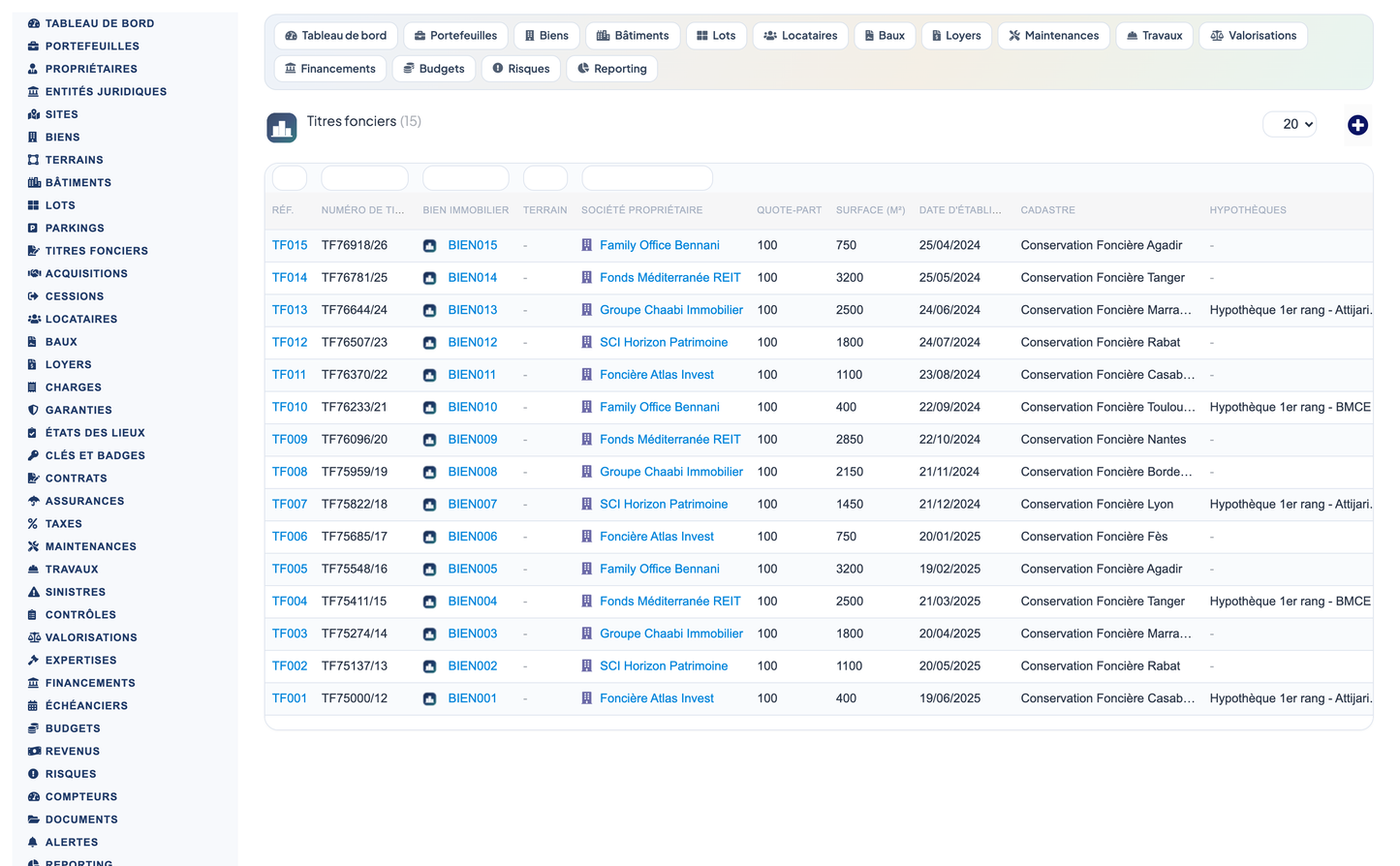Screen dimensions: 1400x866
Task: Sort by the Cadastre column header
Action: click(x=1047, y=210)
